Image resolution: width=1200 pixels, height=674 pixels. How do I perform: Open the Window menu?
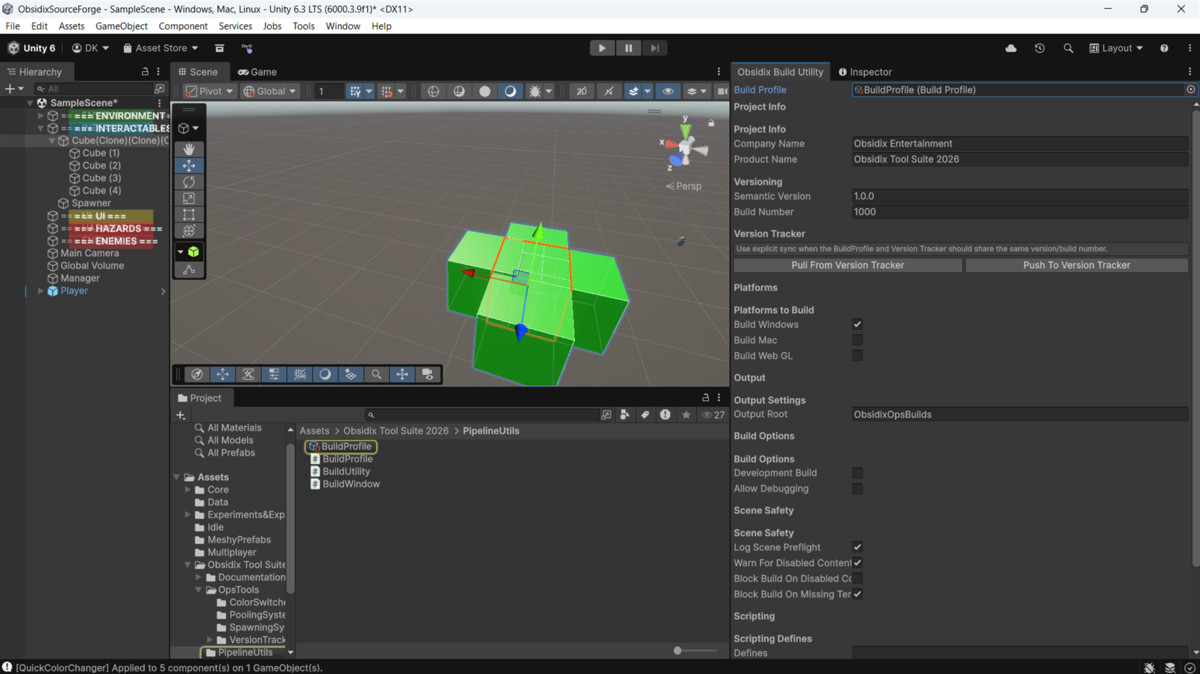coord(343,26)
